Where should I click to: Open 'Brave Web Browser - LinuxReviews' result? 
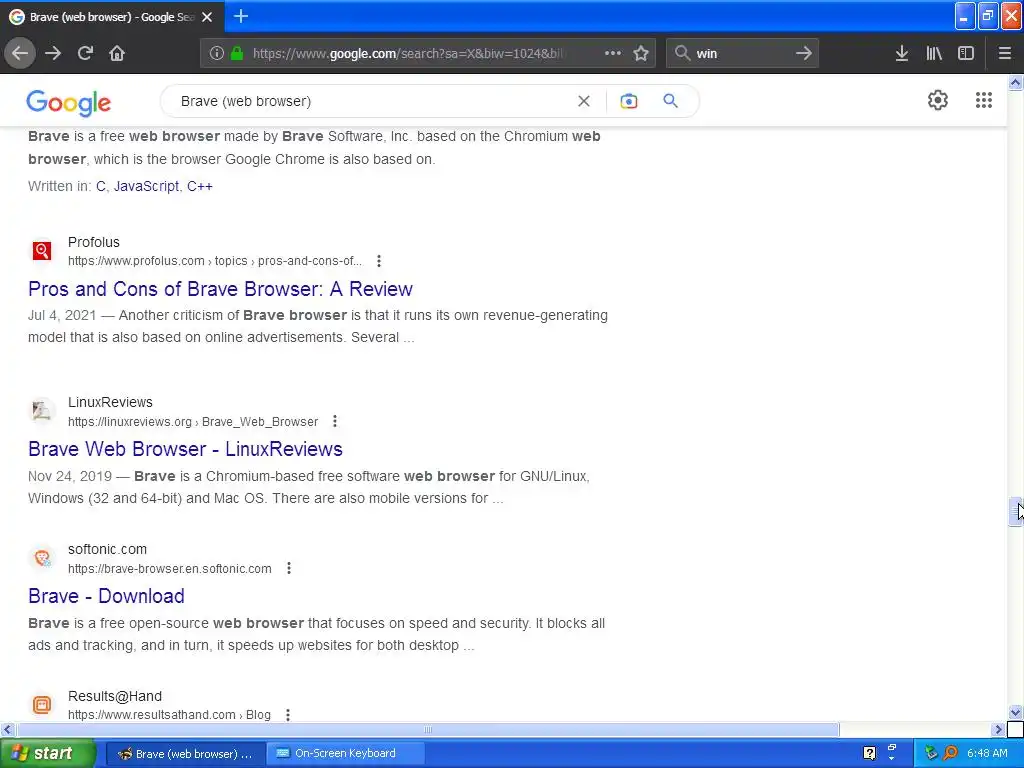point(185,449)
